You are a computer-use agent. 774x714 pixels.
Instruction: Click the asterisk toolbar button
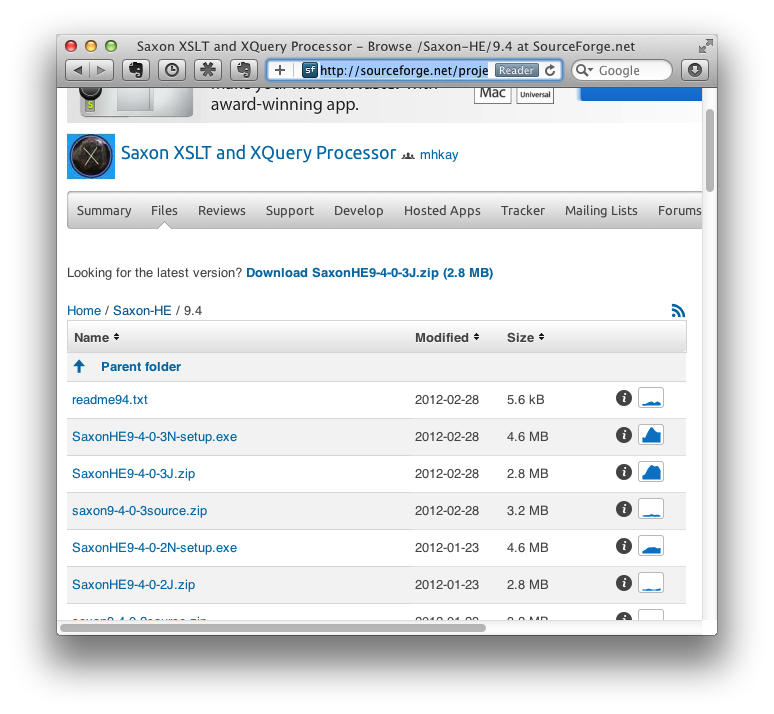coord(208,70)
